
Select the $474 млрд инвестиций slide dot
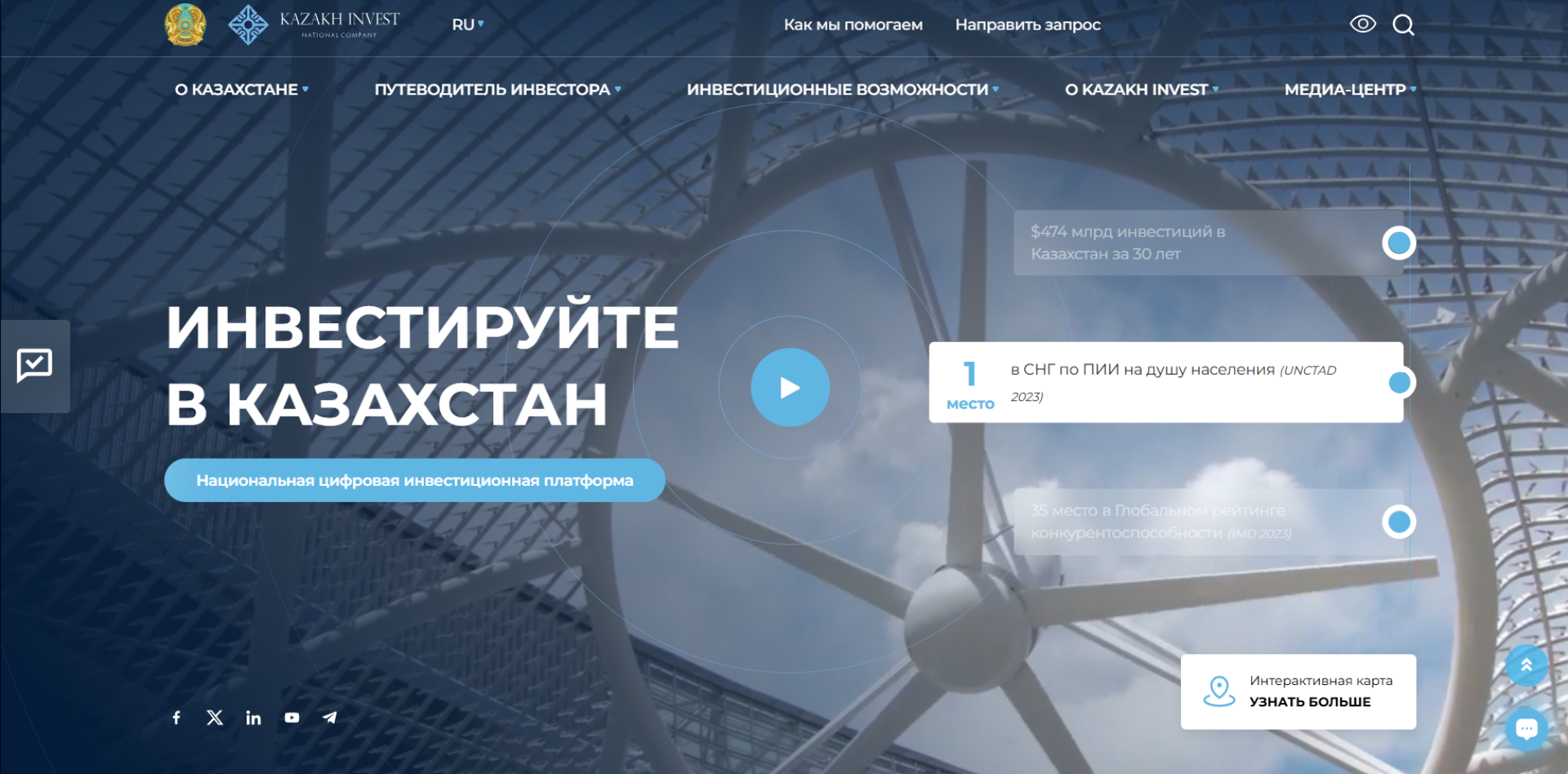tap(1399, 242)
